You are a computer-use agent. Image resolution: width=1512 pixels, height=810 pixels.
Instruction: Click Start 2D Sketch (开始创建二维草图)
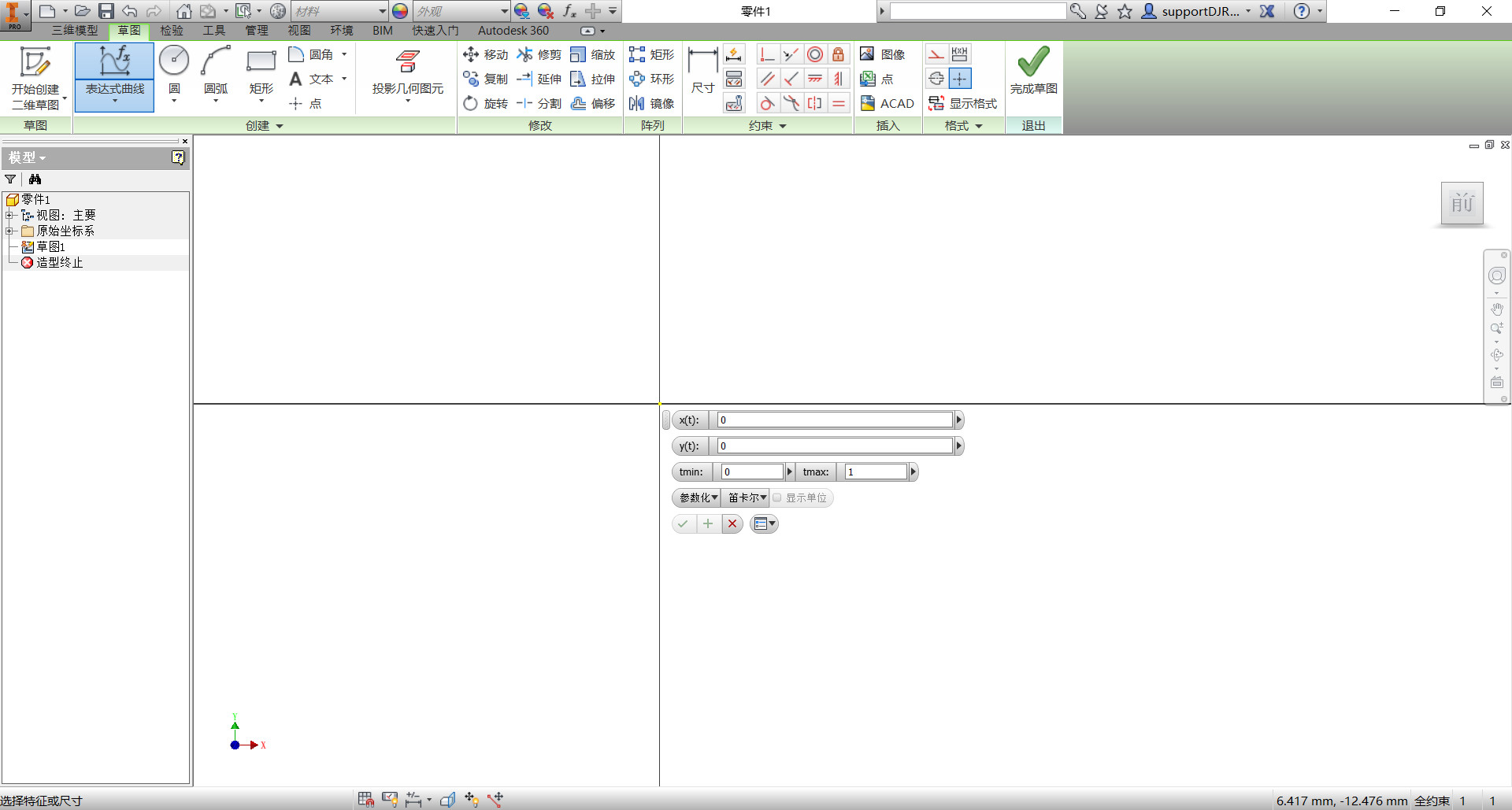[x=35, y=77]
